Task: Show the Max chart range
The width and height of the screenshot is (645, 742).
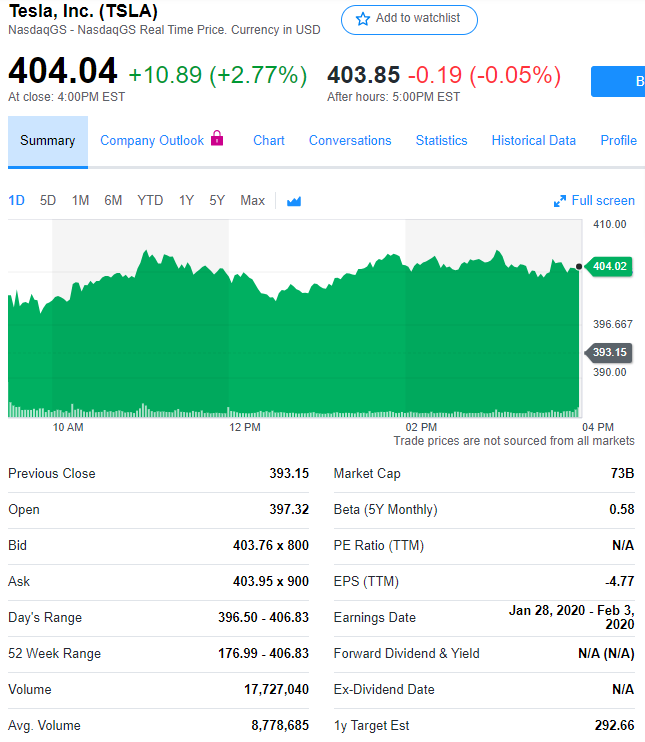Action: click(252, 200)
